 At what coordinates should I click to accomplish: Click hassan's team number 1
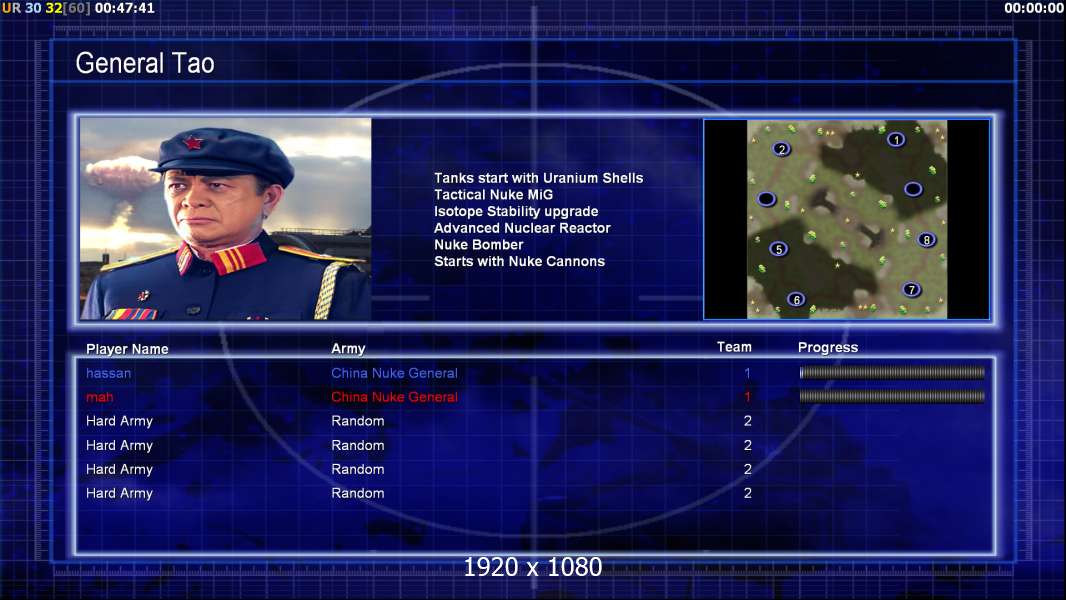pos(747,373)
